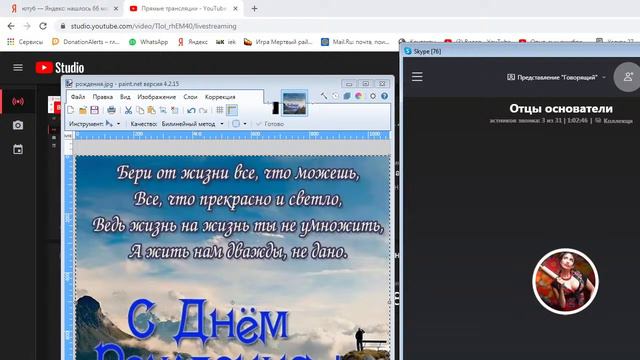Image resolution: width=640 pixels, height=360 pixels.
Task: Open the Вид menu in paint.net
Action: tap(125, 97)
